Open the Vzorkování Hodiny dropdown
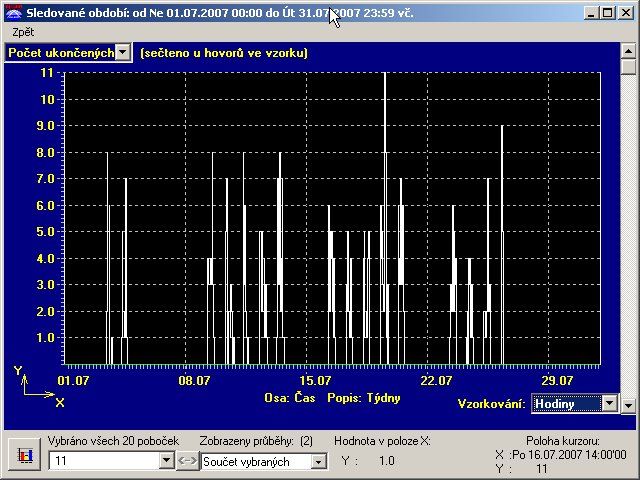Screen dimensions: 640x480 [x=609, y=403]
